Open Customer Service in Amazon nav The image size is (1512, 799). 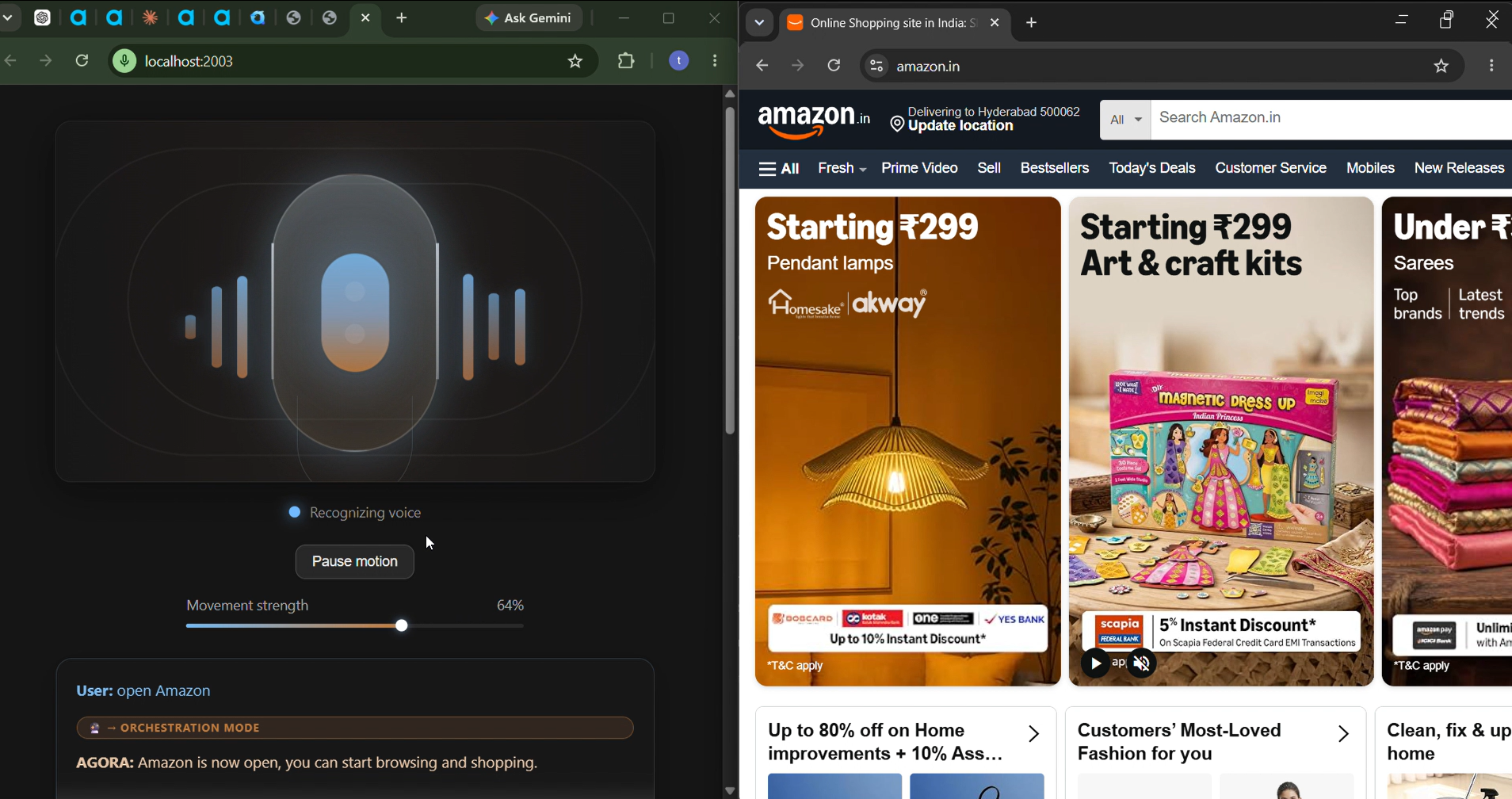click(1271, 168)
